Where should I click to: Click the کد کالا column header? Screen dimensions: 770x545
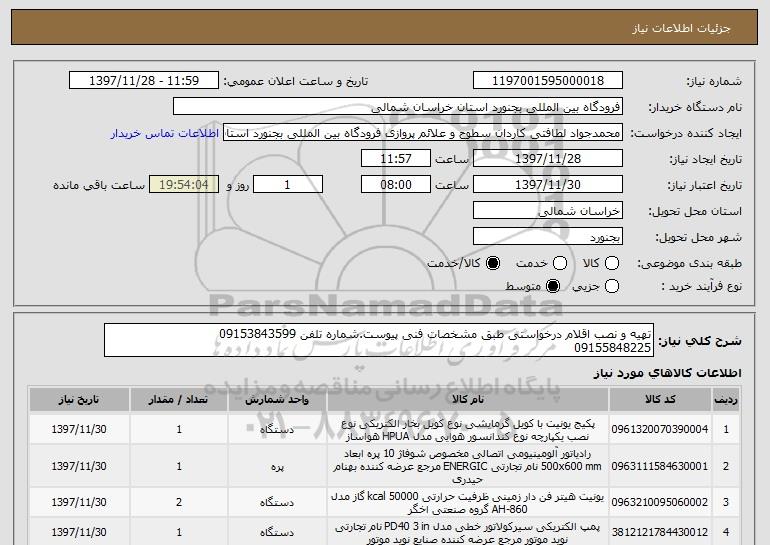(x=660, y=400)
